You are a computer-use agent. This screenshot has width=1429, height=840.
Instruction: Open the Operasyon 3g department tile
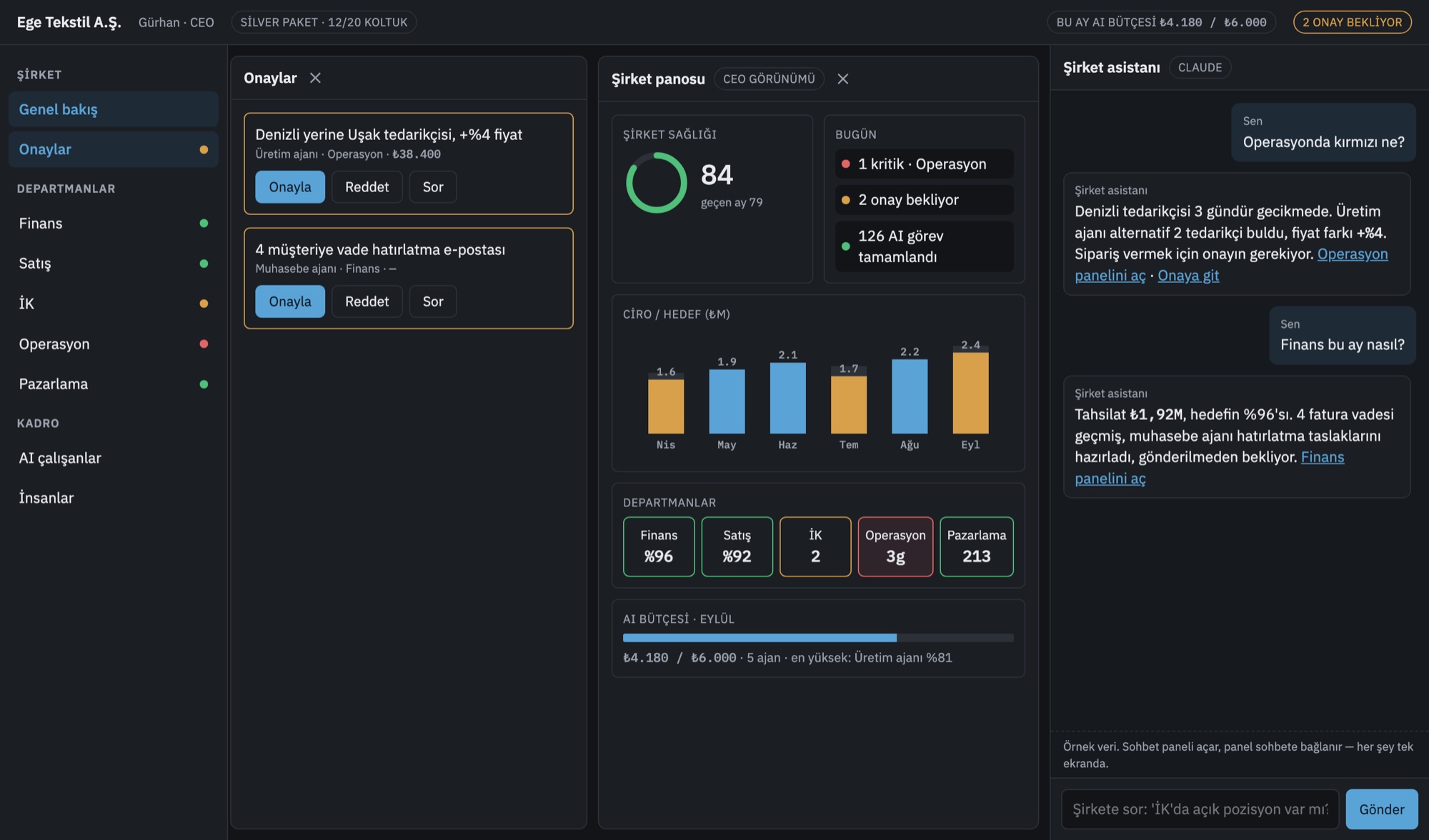[895, 546]
